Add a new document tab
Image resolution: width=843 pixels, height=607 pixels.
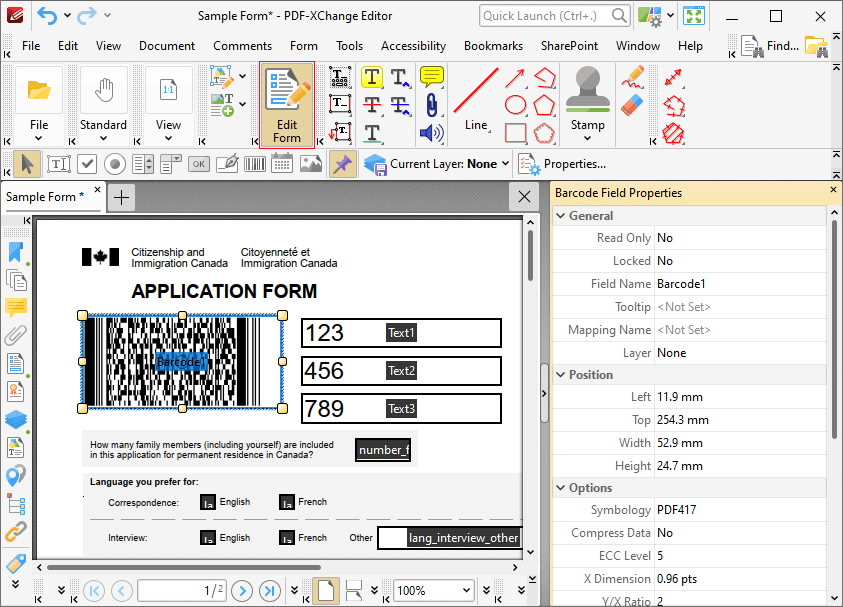[122, 197]
